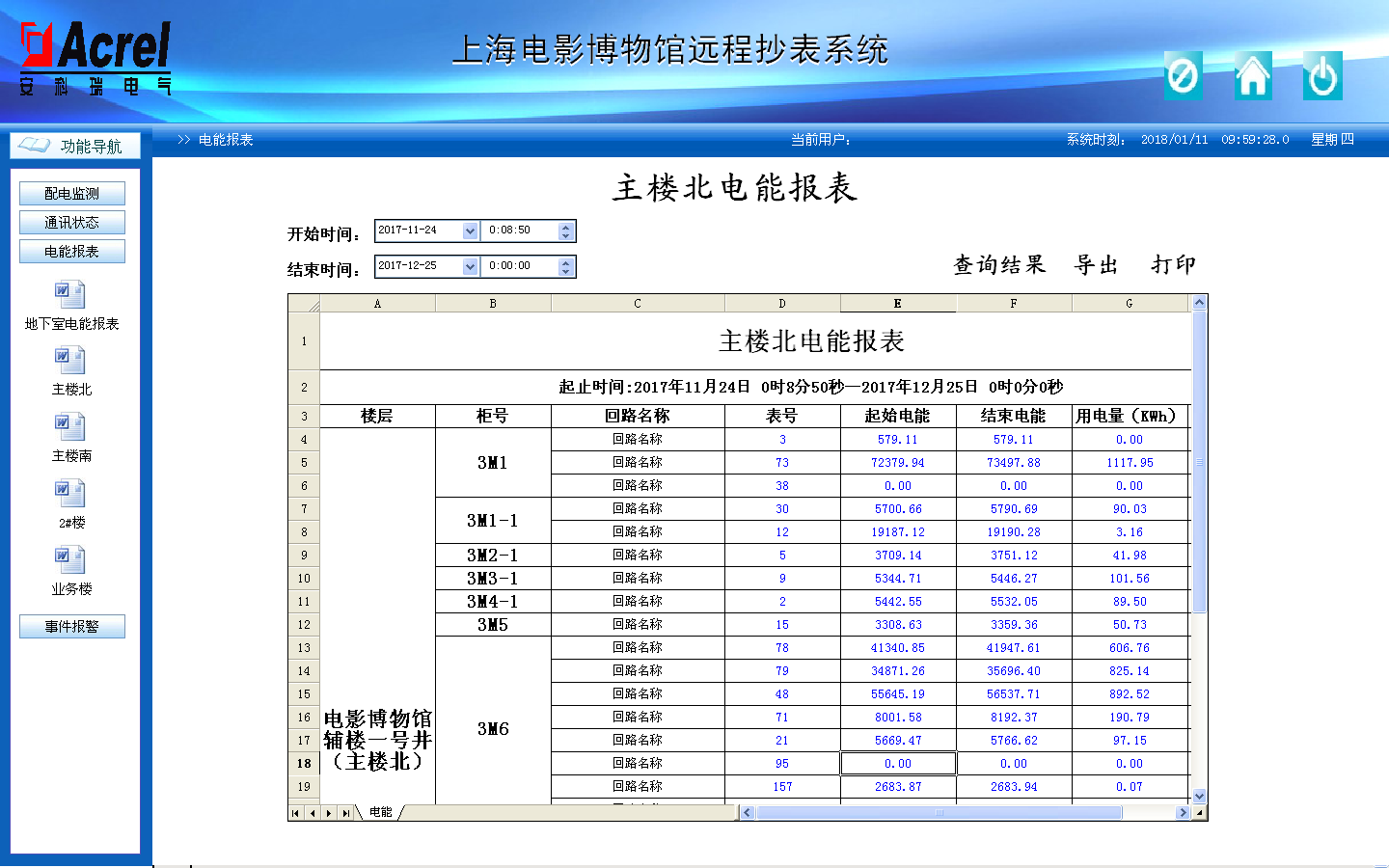Image resolution: width=1389 pixels, height=868 pixels.
Task: Click 导出 to export report
Action: point(1097,265)
